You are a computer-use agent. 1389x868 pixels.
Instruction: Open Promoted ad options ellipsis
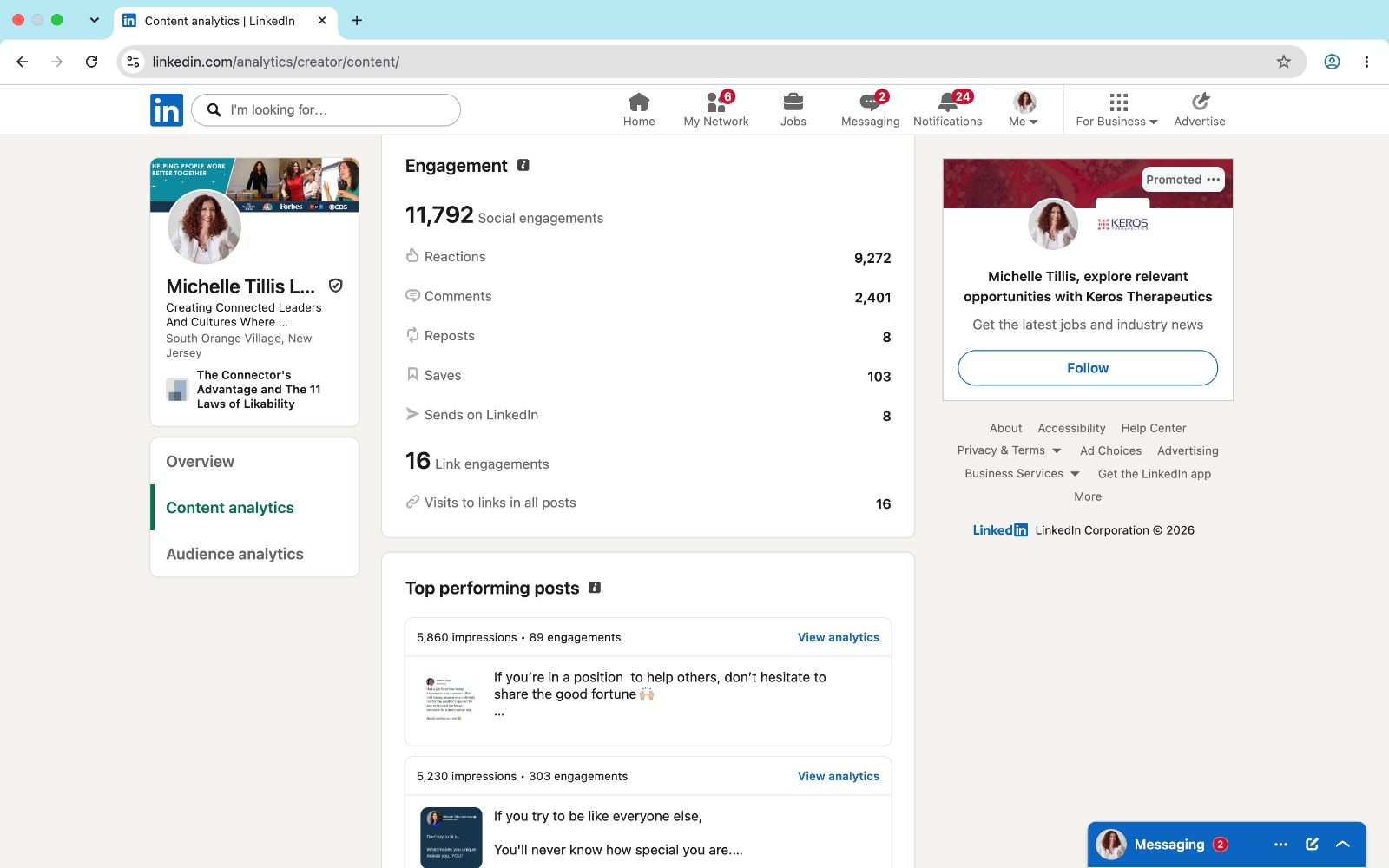pyautogui.click(x=1214, y=180)
